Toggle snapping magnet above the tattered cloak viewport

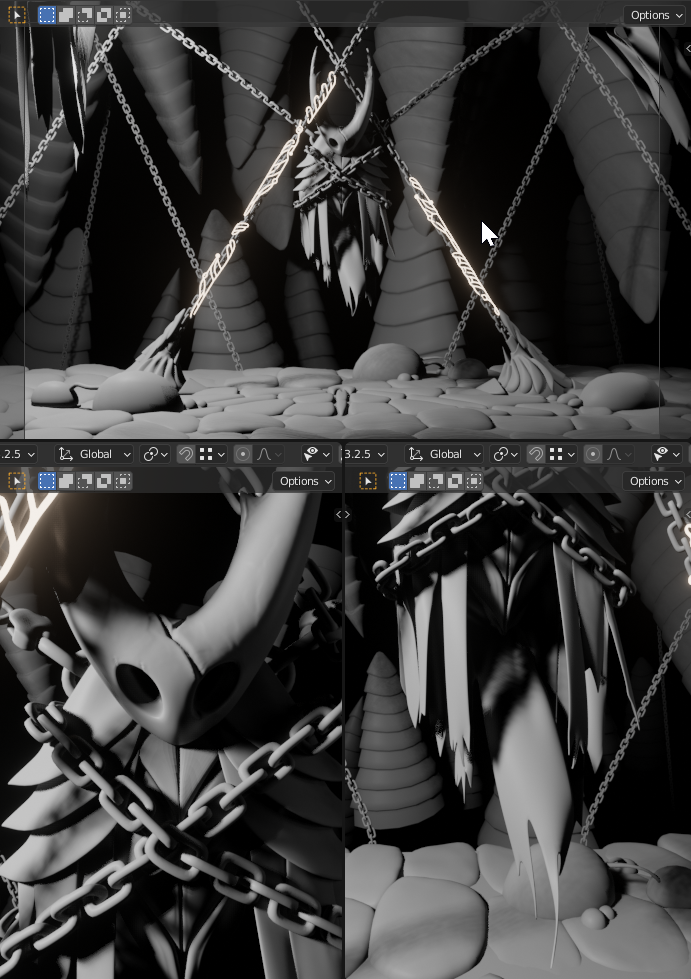tap(536, 454)
